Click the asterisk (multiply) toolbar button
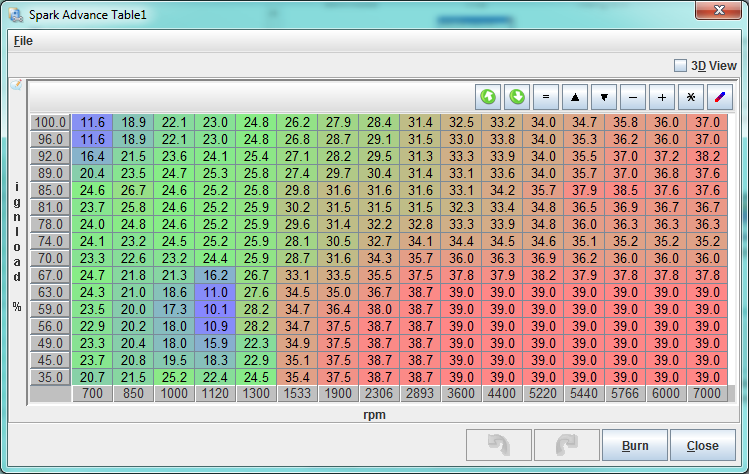Image resolution: width=749 pixels, height=474 pixels. (691, 97)
